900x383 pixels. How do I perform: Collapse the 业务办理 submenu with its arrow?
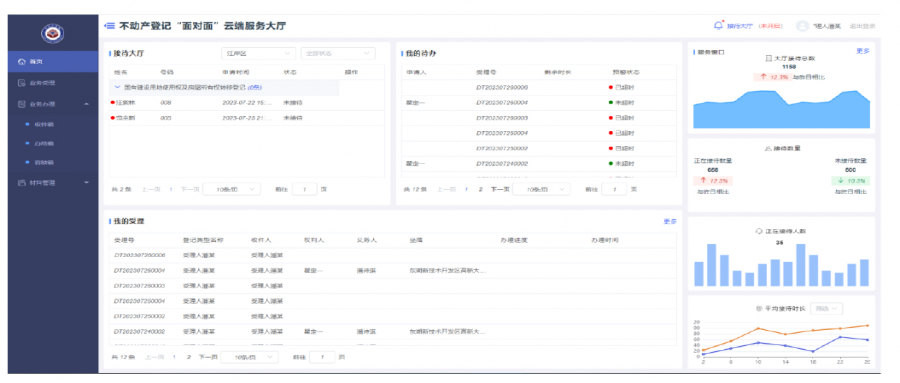tap(86, 105)
